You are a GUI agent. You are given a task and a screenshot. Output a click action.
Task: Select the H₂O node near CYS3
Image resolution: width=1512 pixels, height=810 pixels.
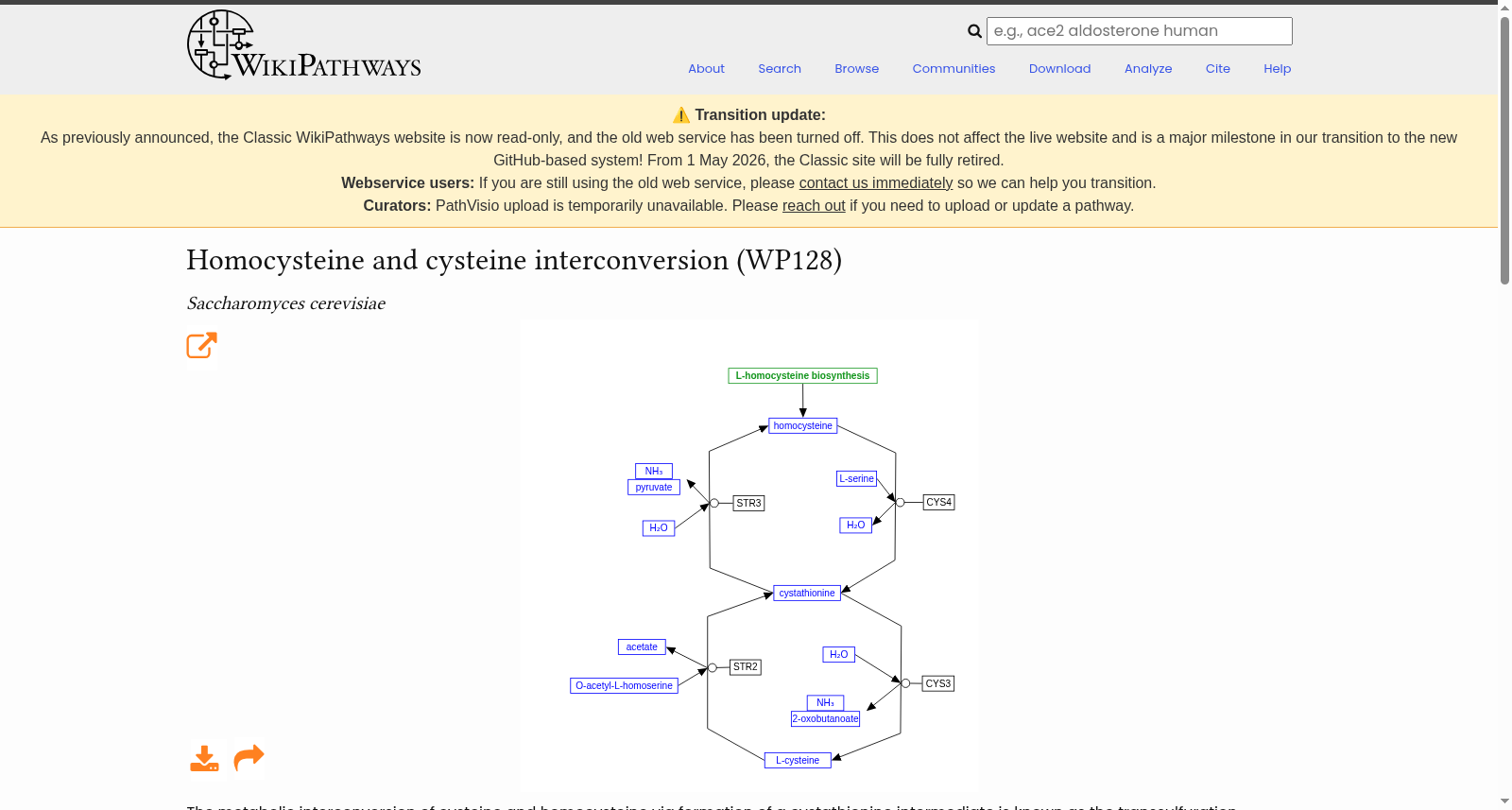click(839, 655)
